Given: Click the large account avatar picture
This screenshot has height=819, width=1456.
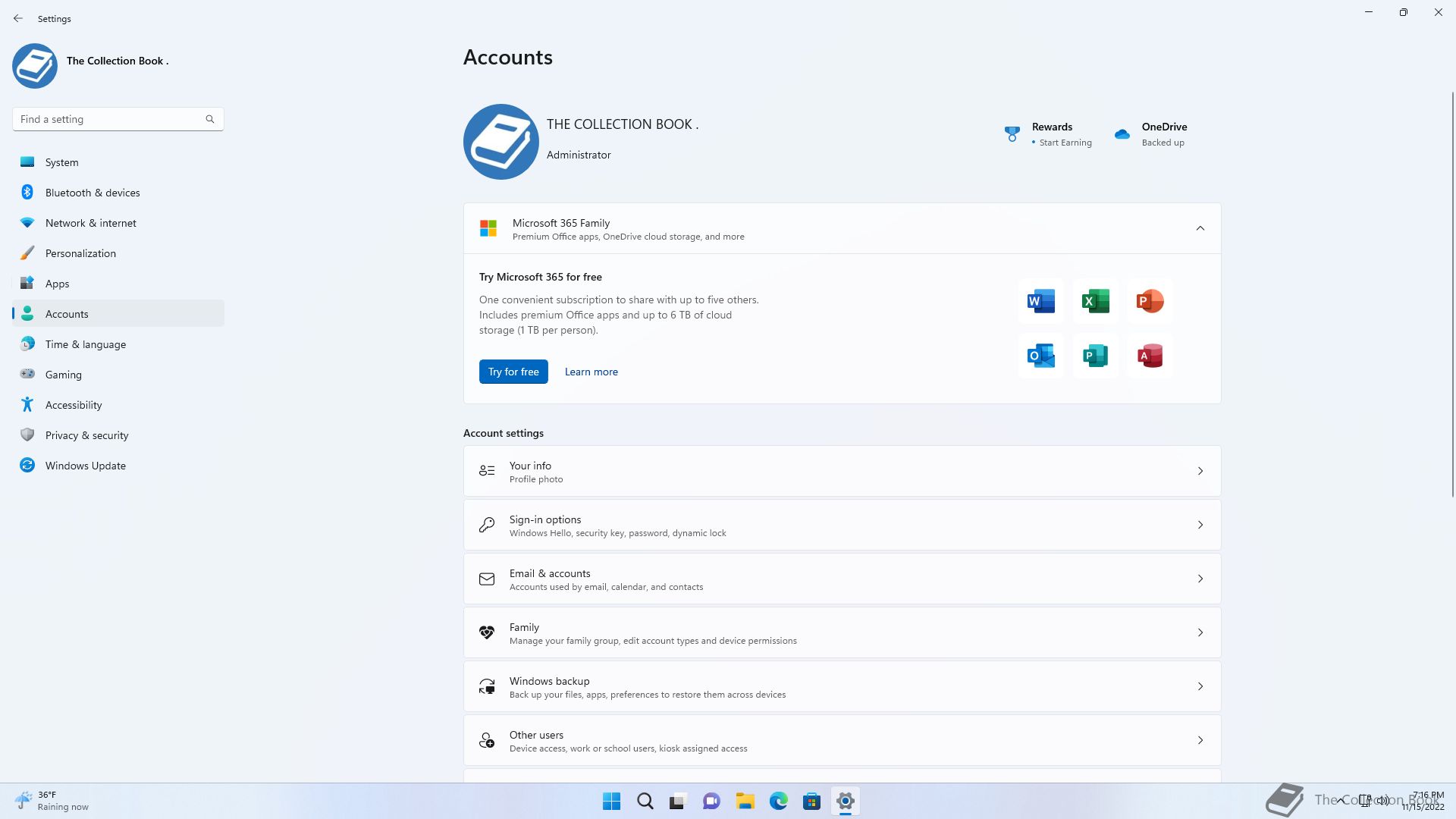Looking at the screenshot, I should 501,142.
